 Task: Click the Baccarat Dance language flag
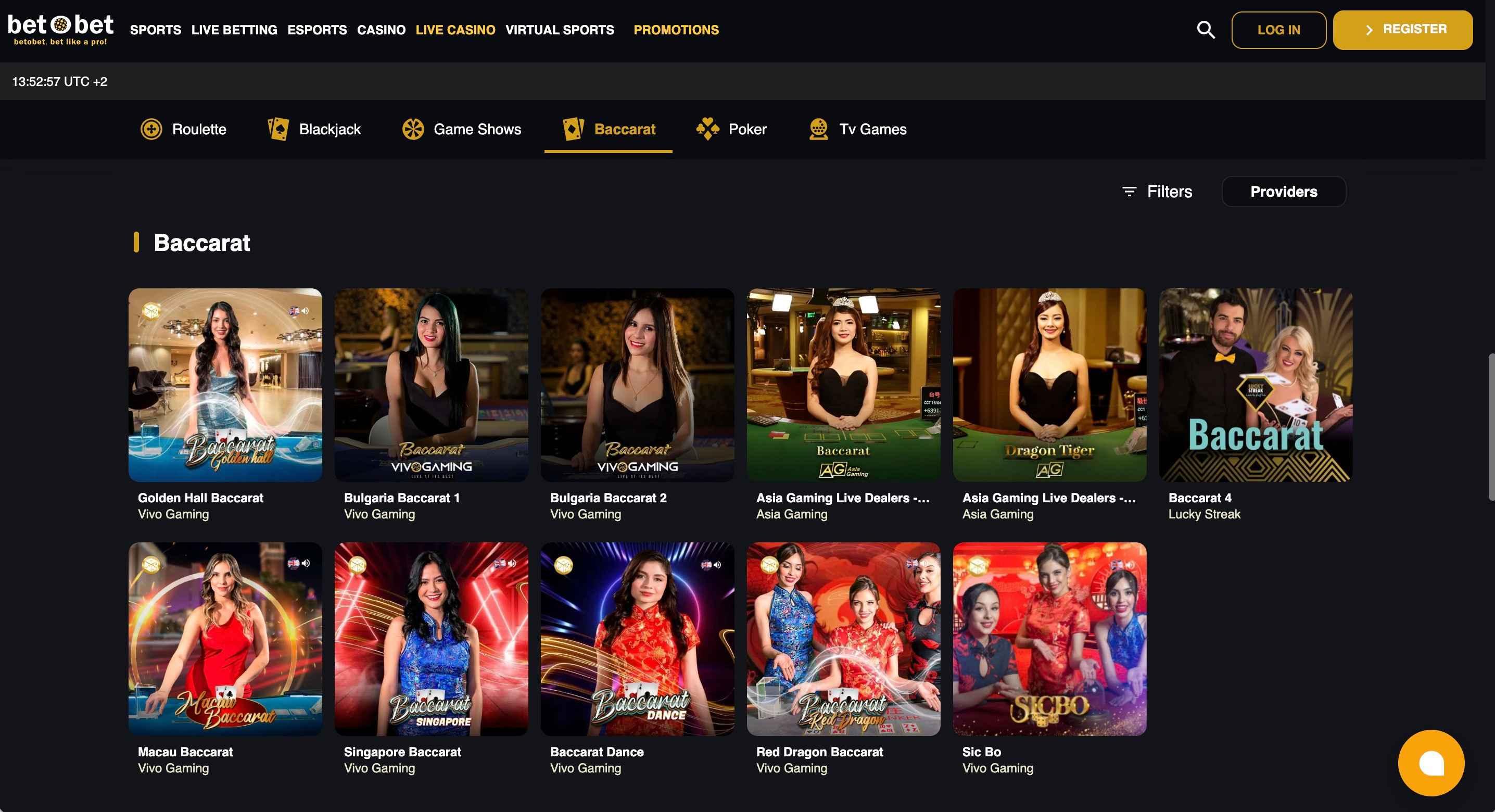[706, 564]
